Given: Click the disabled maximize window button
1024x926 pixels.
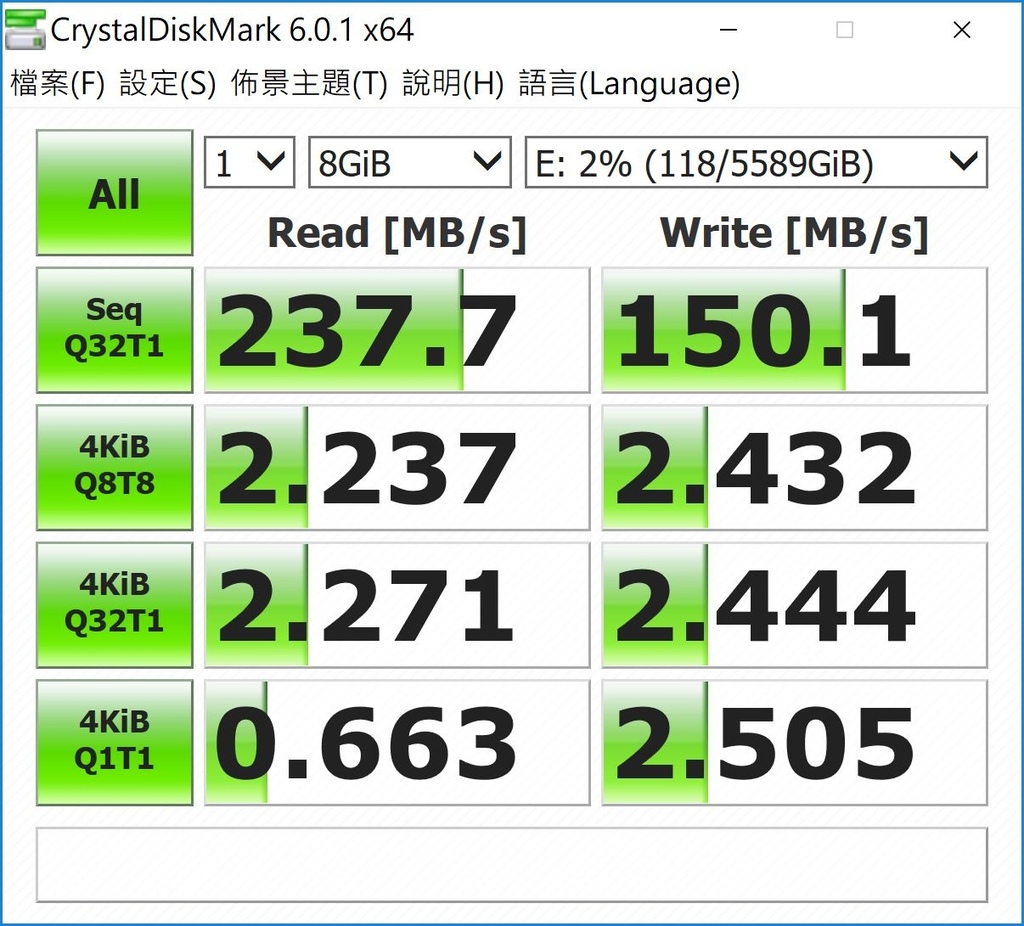Looking at the screenshot, I should [x=844, y=30].
